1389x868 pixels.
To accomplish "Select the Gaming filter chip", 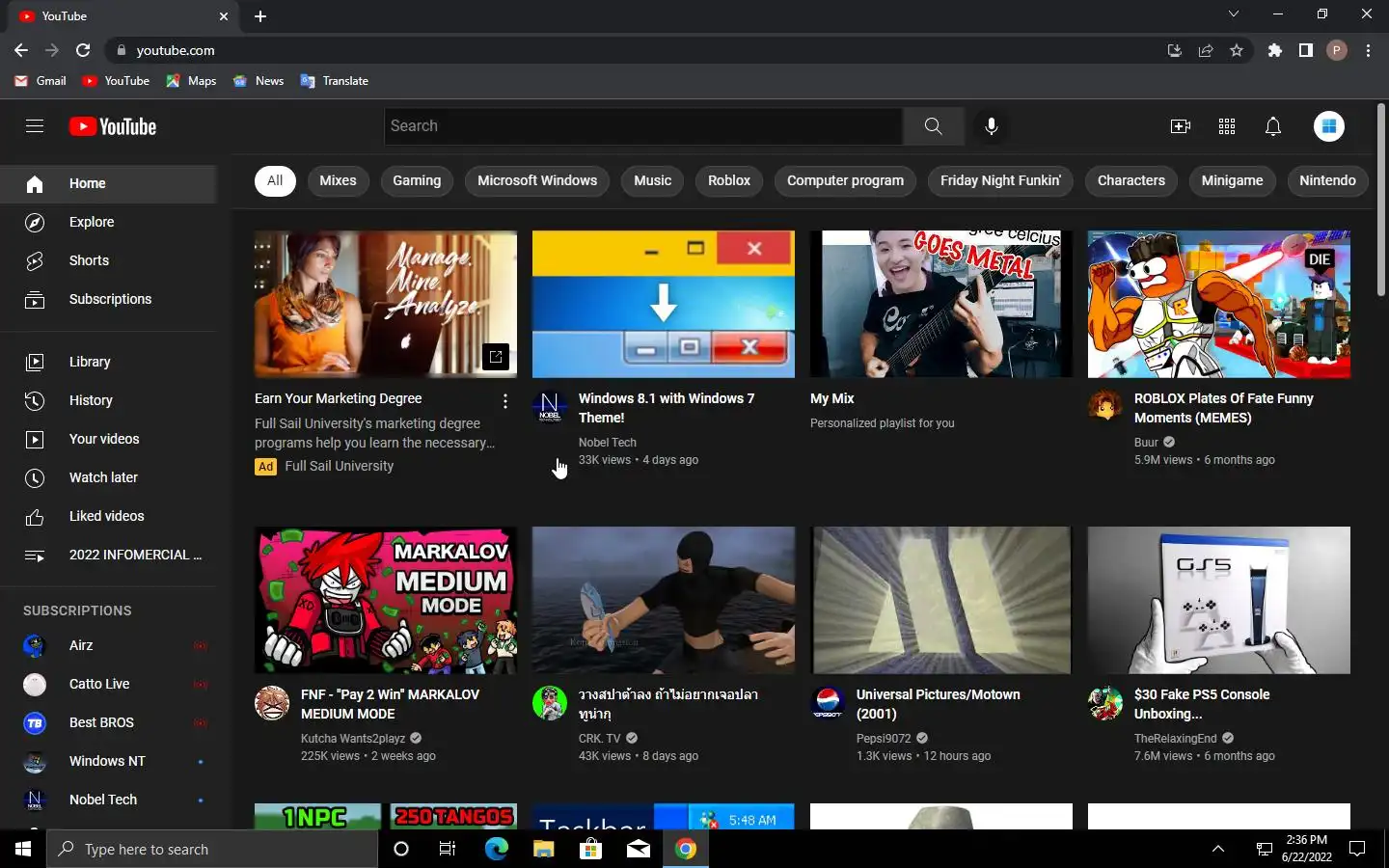I will tap(417, 180).
